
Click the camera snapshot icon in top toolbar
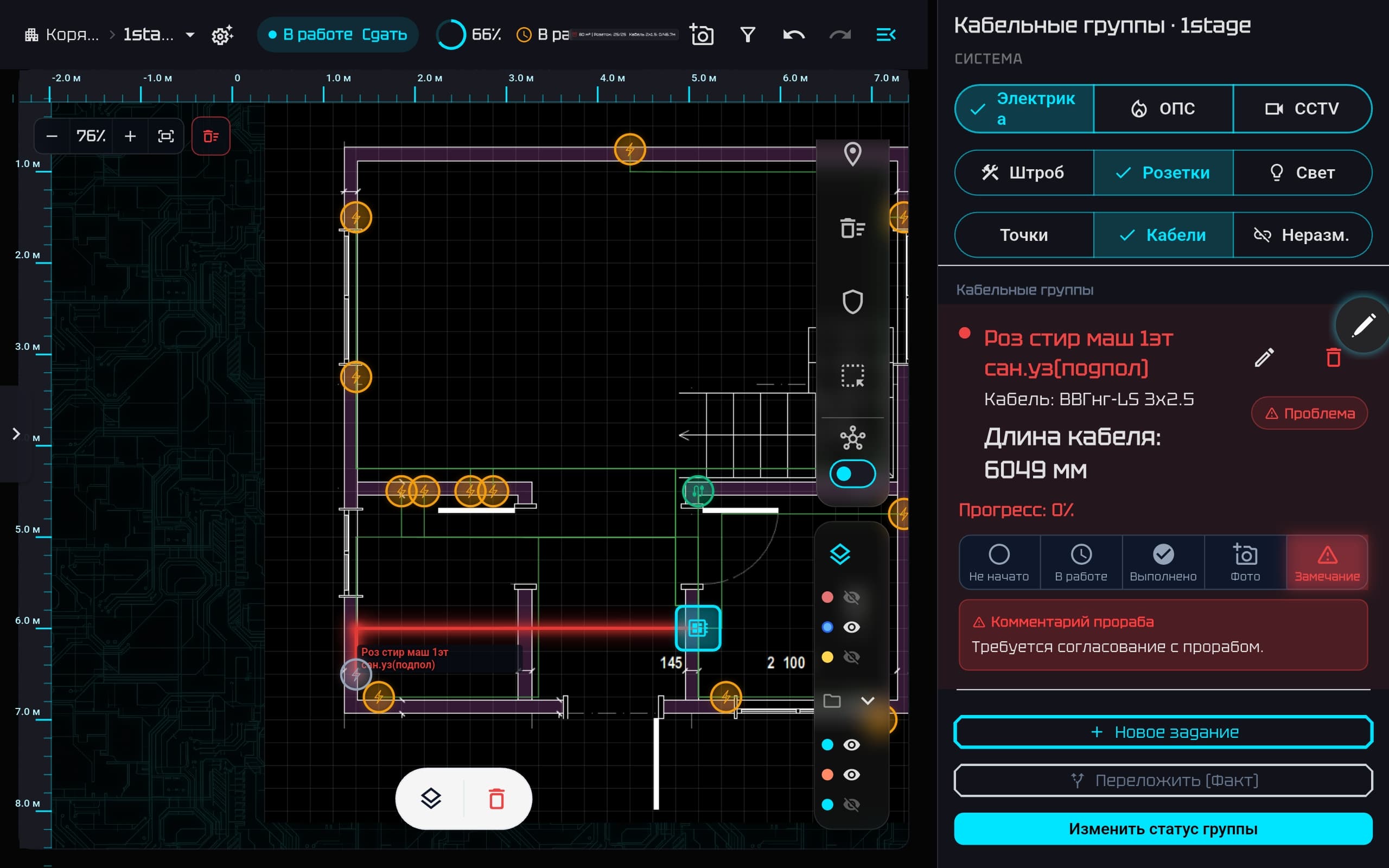point(701,35)
